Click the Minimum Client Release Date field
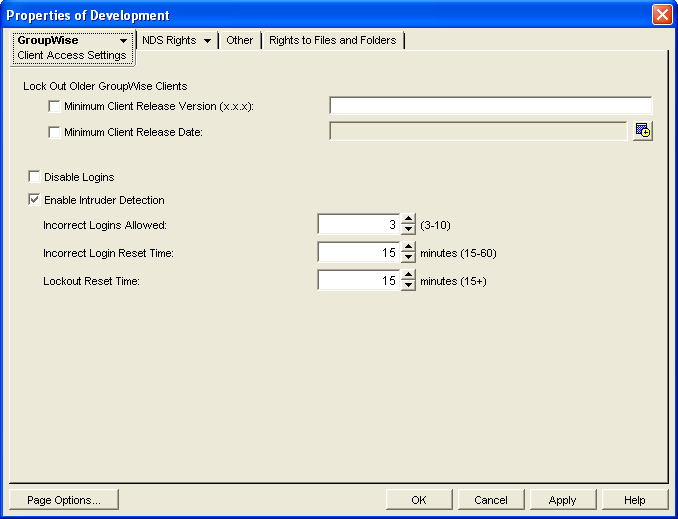The image size is (678, 519). click(478, 131)
